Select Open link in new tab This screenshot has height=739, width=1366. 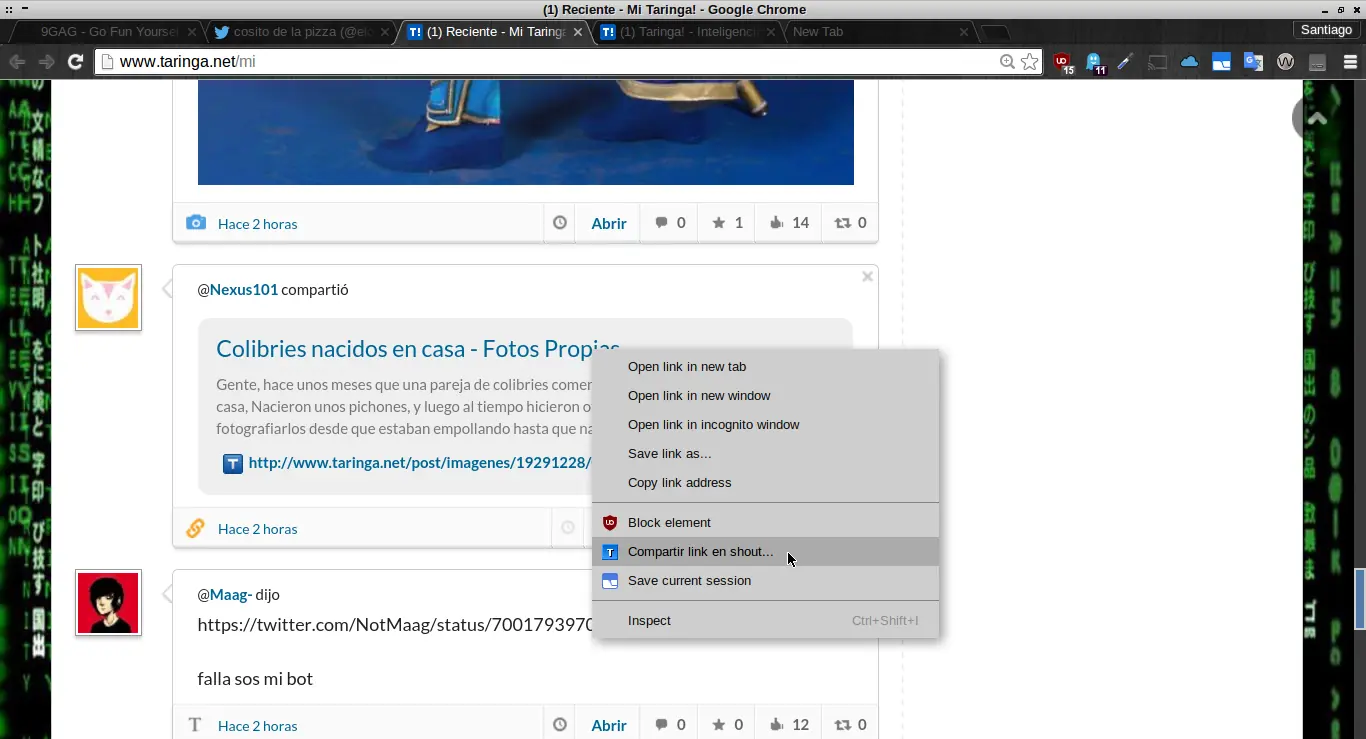pos(765,367)
